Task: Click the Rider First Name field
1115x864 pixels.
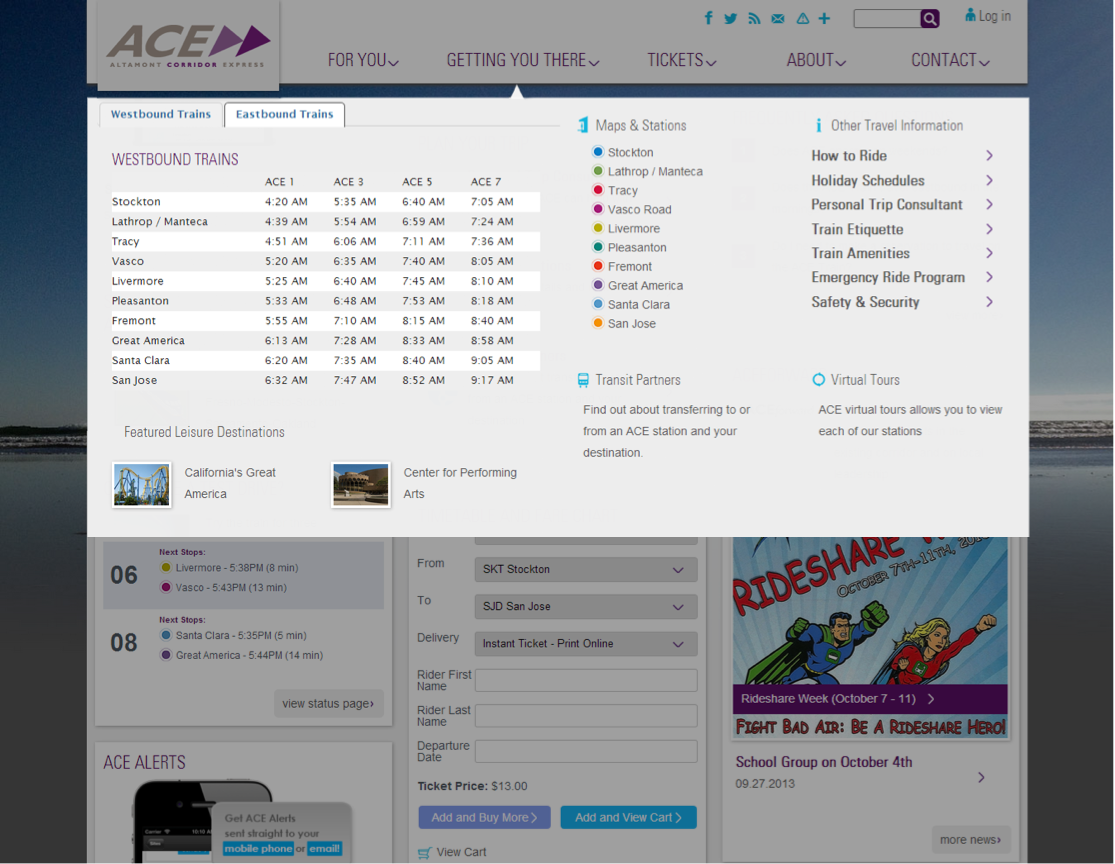Action: 586,680
